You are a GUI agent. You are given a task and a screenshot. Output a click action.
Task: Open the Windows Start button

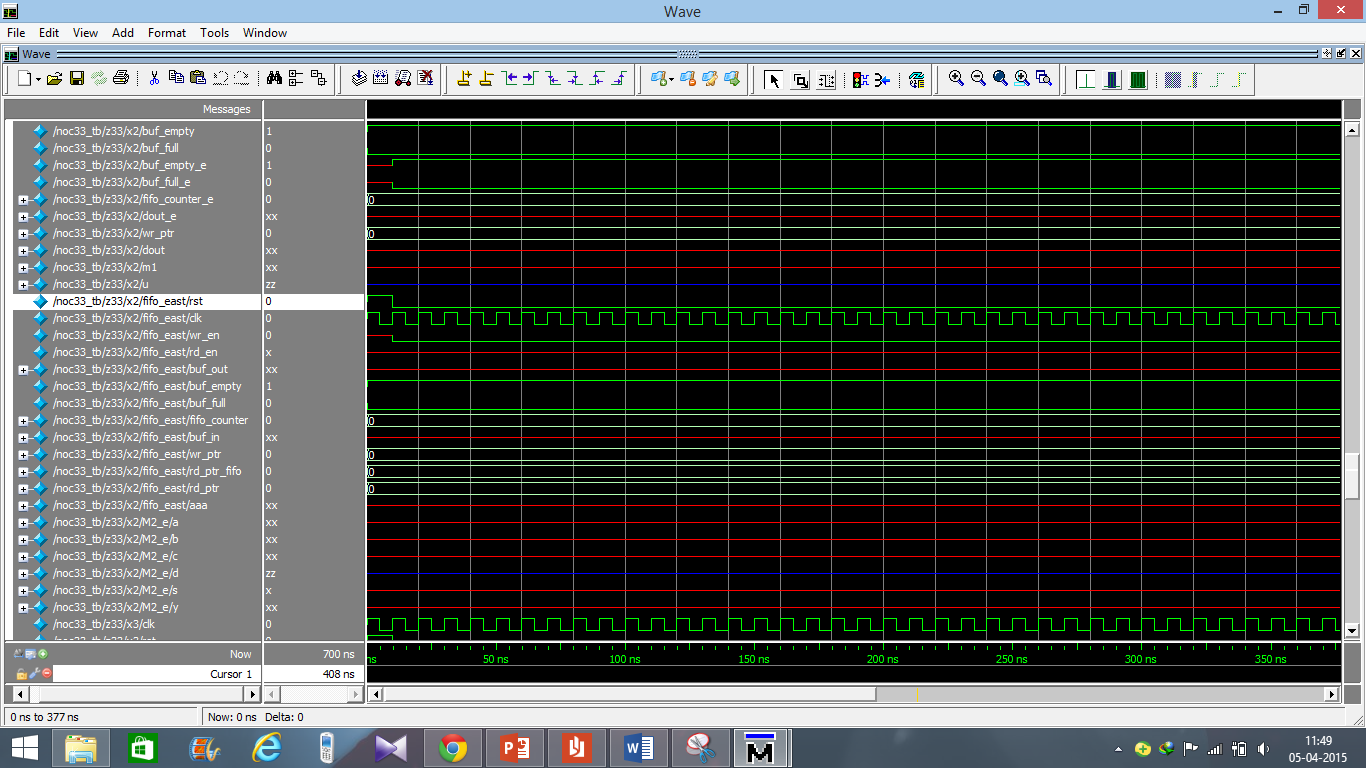click(x=24, y=747)
